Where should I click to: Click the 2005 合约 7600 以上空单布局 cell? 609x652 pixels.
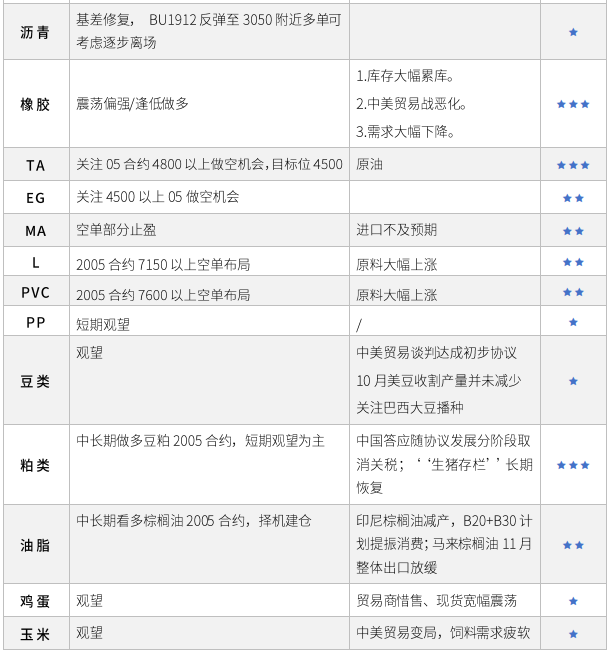pos(163,295)
